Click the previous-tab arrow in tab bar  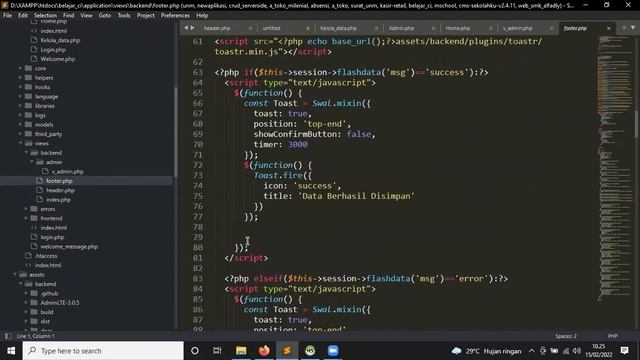point(186,28)
